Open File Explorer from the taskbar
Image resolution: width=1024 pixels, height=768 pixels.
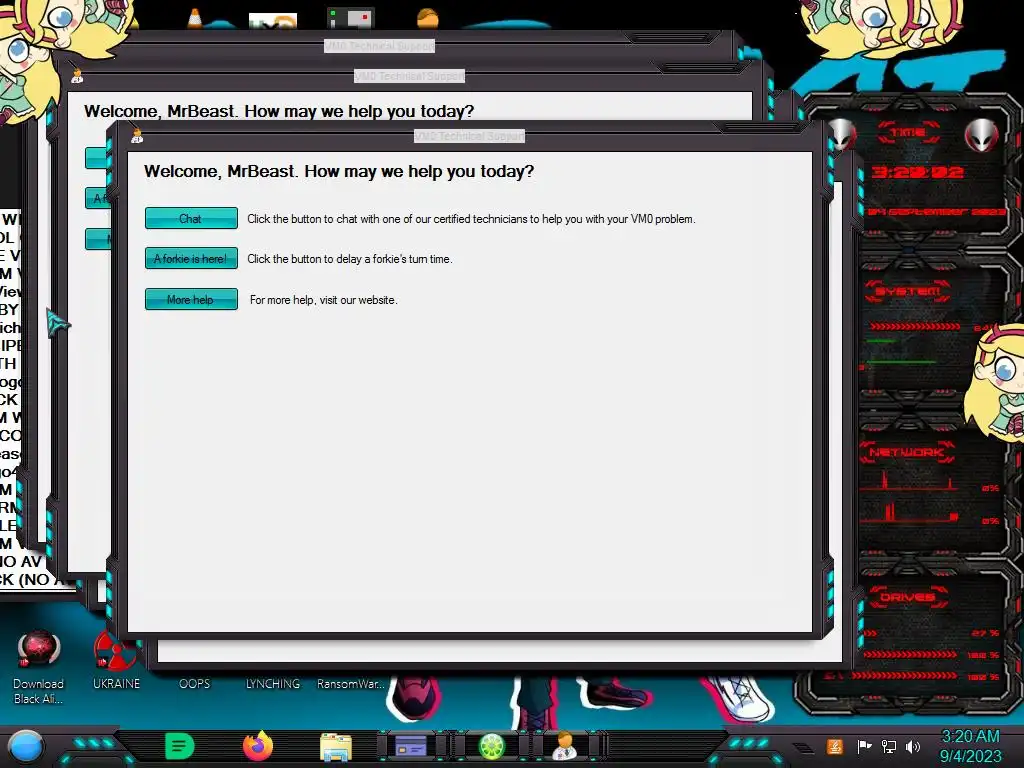(x=336, y=746)
